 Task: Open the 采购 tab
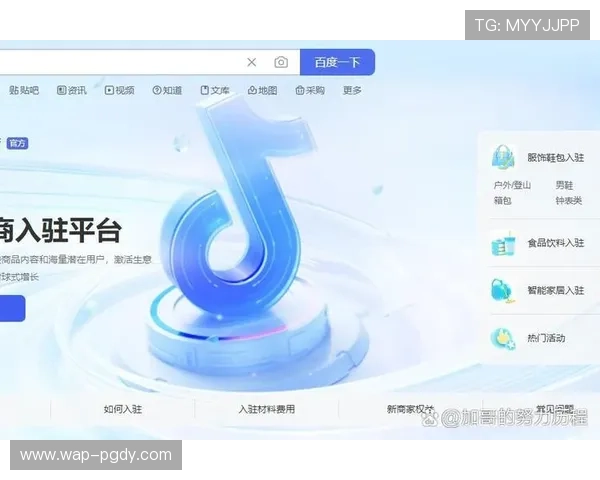[x=310, y=90]
